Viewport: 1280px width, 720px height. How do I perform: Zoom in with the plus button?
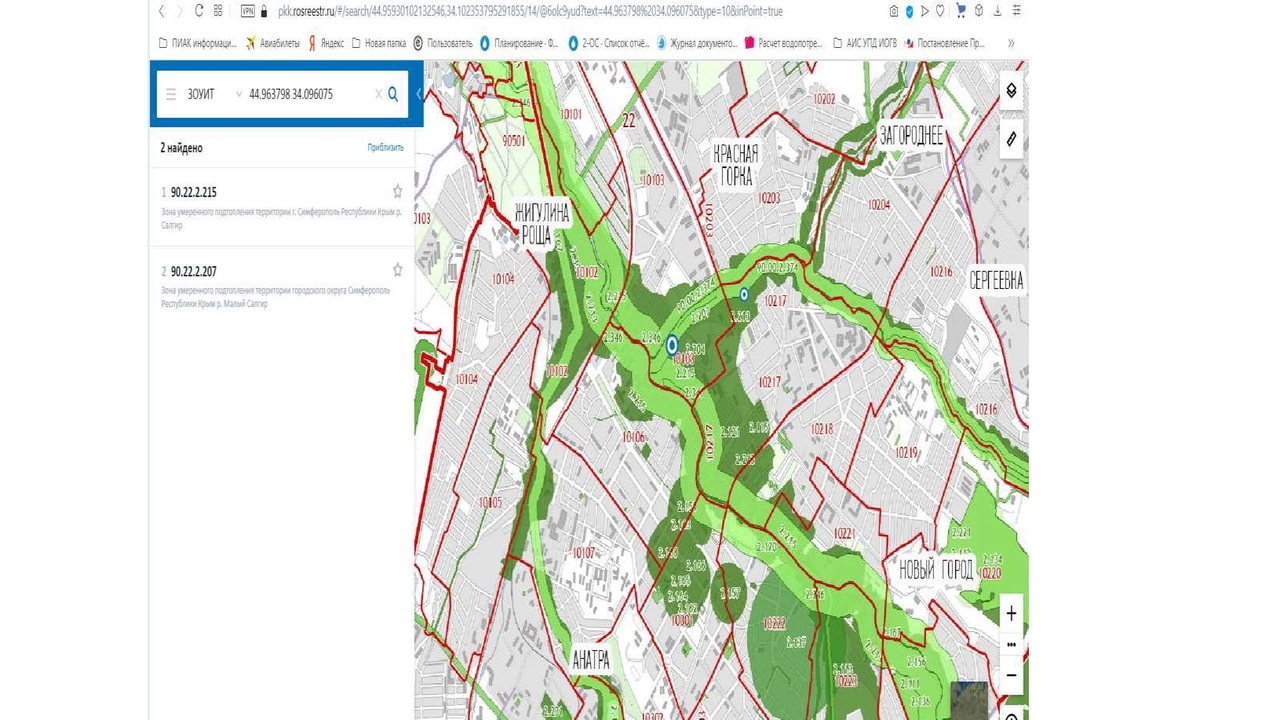pos(1011,613)
